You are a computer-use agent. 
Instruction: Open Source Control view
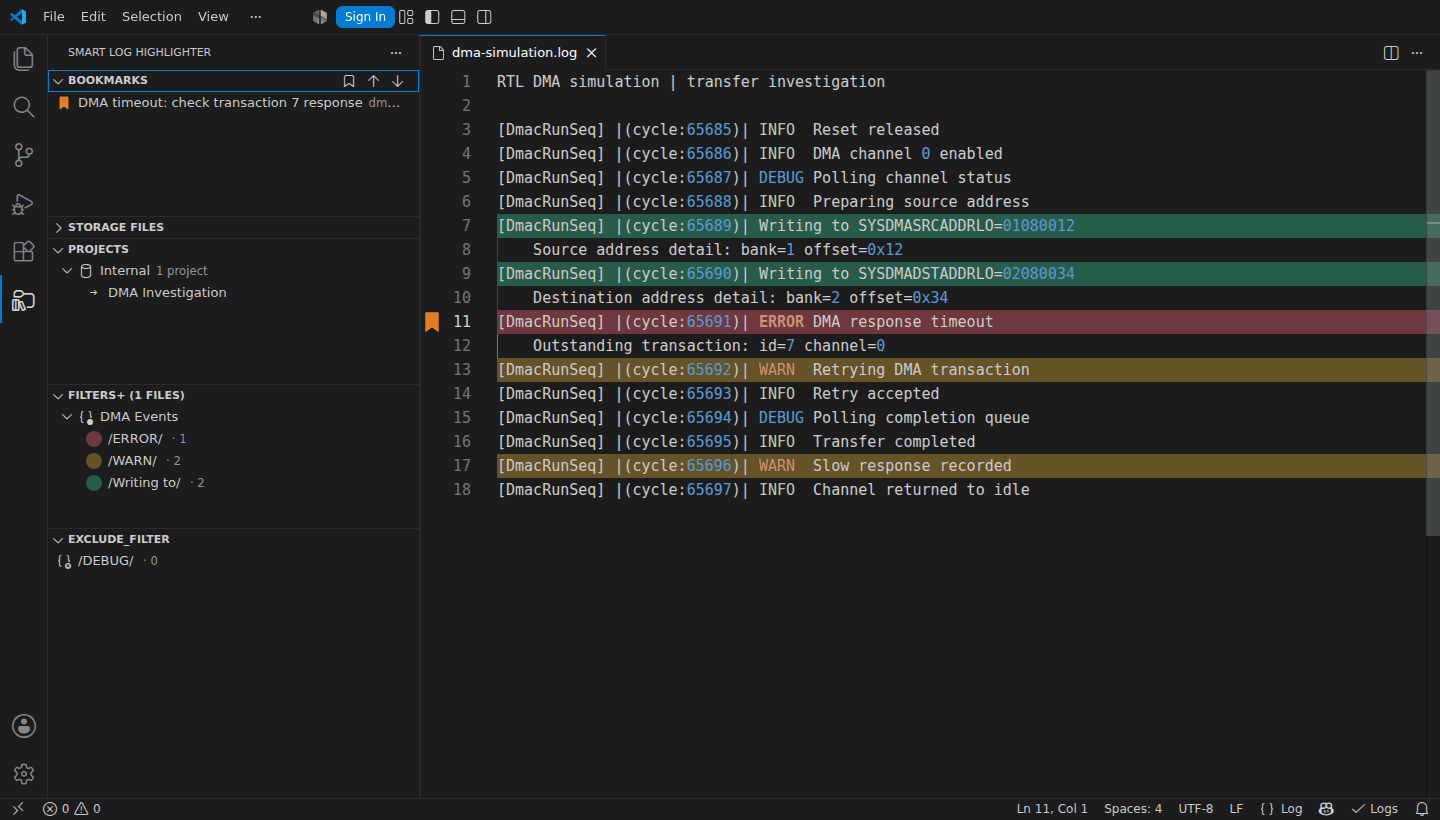point(23,155)
